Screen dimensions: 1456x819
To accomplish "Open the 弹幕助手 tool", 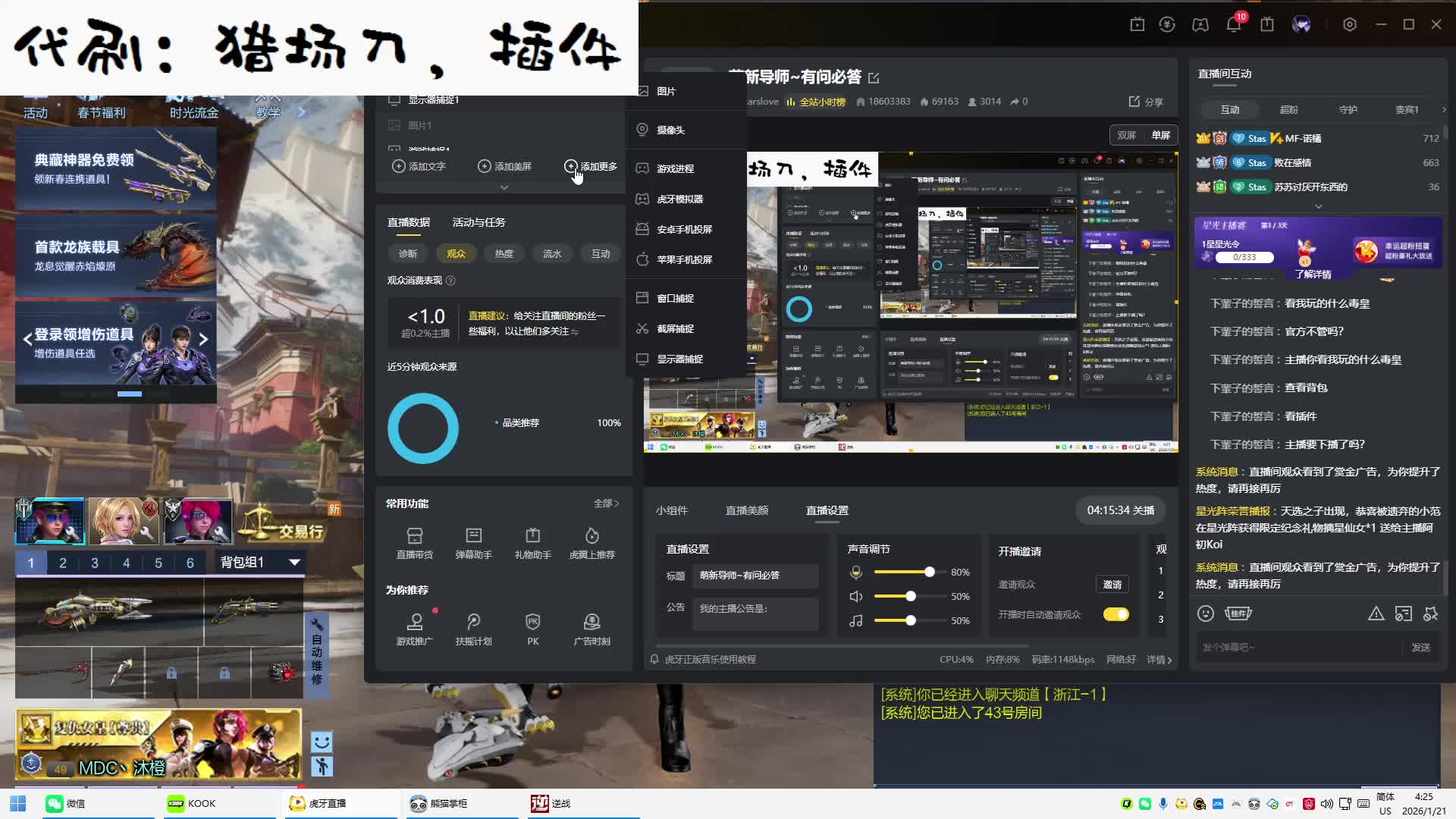I will 473,536.
